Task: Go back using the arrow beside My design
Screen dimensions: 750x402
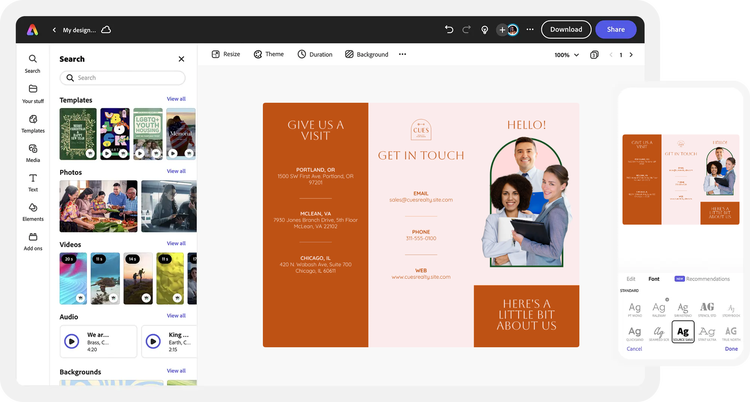Action: (x=54, y=30)
